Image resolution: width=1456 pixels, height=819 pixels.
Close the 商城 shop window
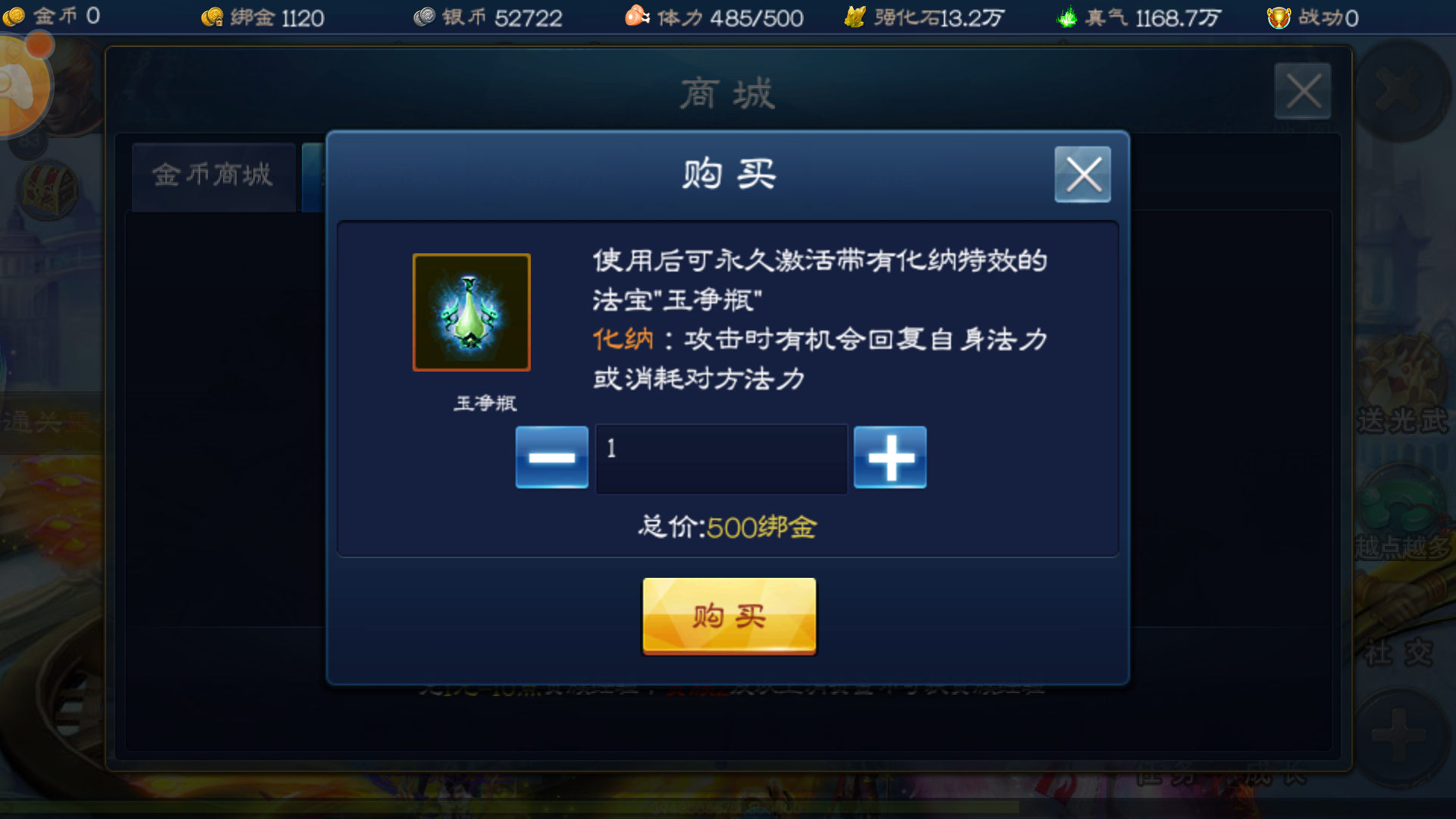[1302, 91]
